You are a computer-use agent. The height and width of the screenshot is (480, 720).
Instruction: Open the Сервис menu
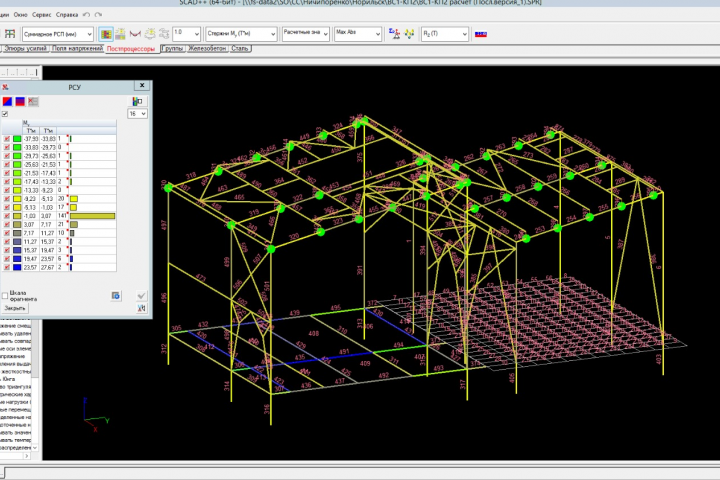click(39, 16)
